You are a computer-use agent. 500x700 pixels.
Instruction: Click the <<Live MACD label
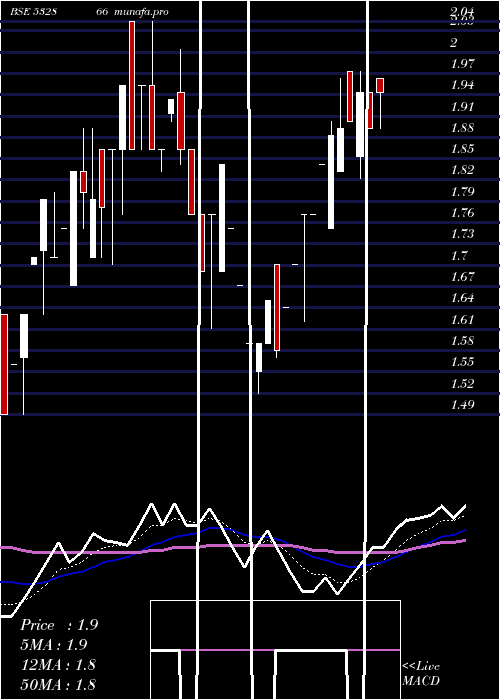pyautogui.click(x=421, y=673)
